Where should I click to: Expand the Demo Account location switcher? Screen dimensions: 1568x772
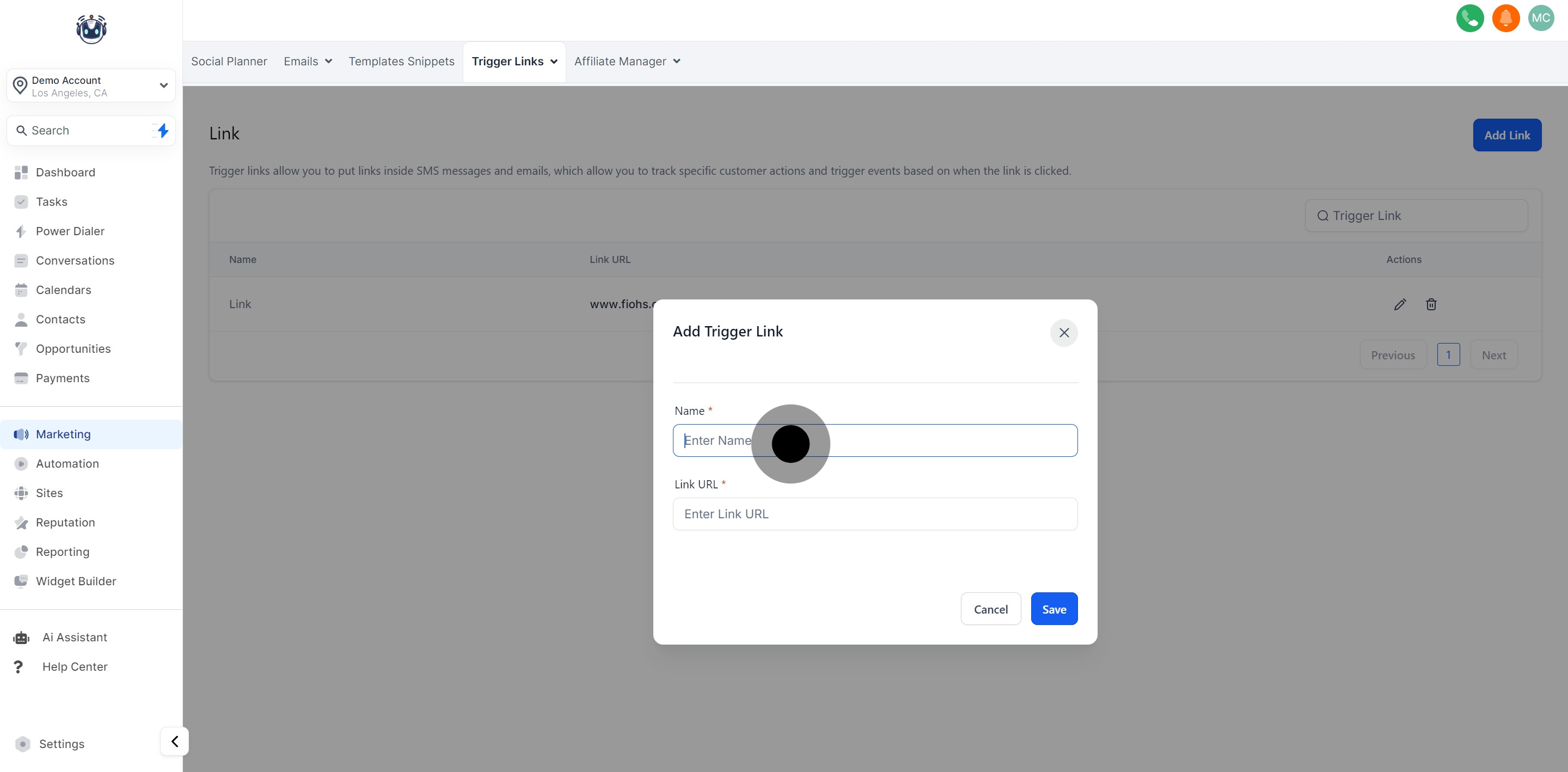(x=163, y=85)
